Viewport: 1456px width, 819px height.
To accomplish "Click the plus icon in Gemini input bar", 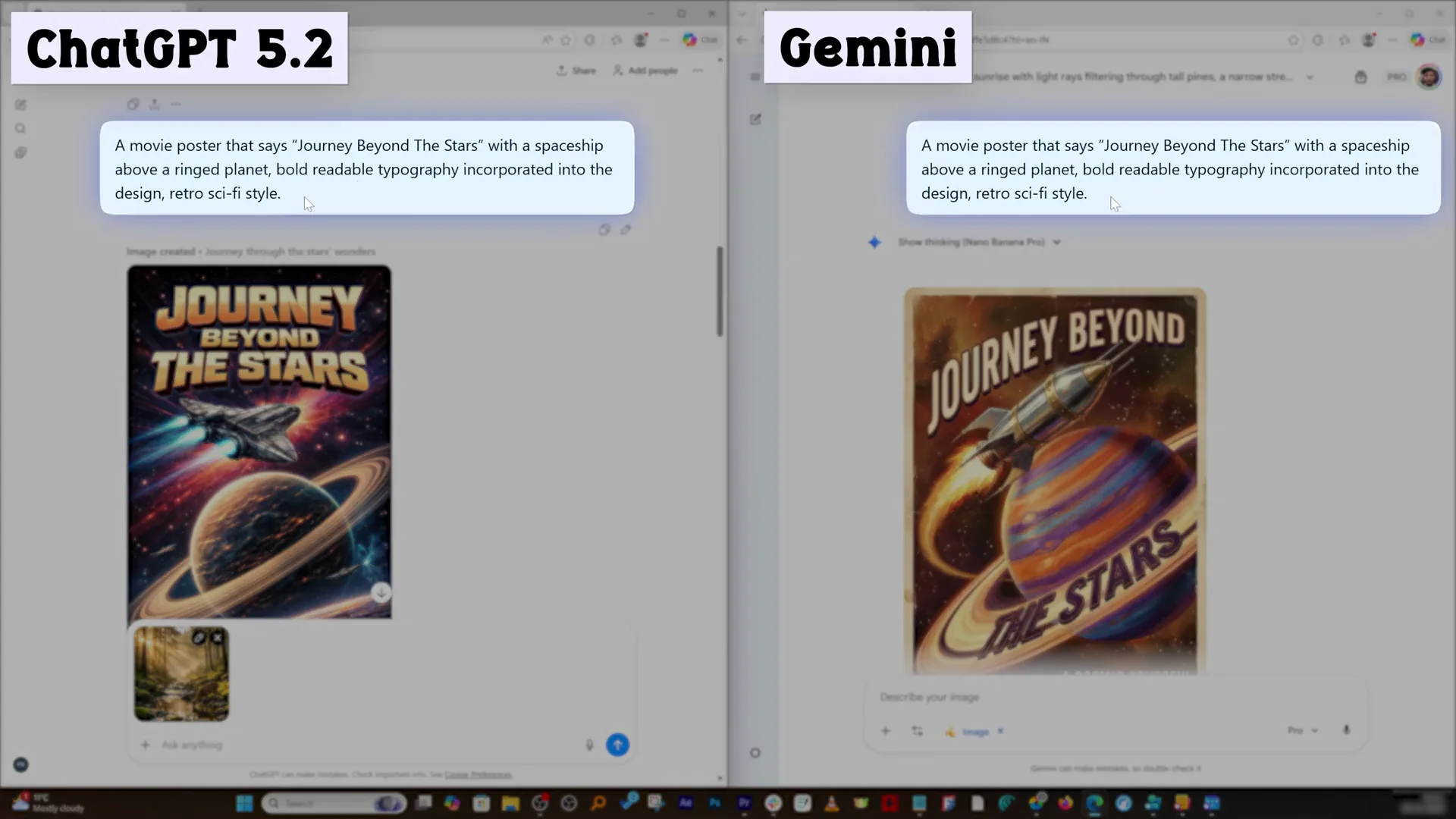I will point(885,730).
